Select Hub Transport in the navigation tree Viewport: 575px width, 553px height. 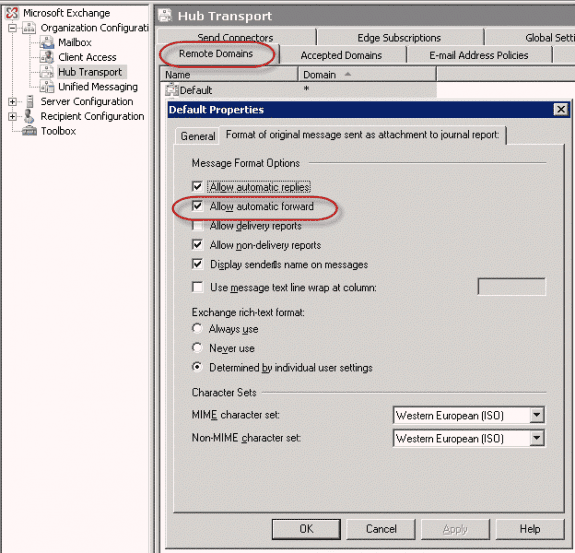pos(90,72)
